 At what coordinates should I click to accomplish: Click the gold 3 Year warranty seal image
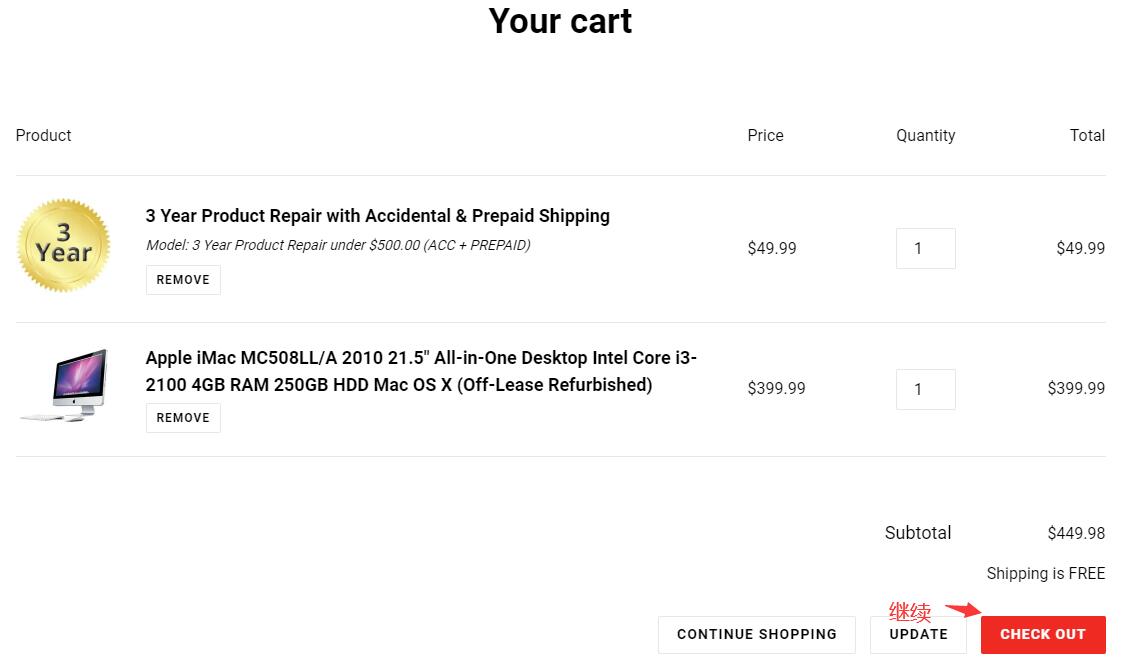click(63, 246)
